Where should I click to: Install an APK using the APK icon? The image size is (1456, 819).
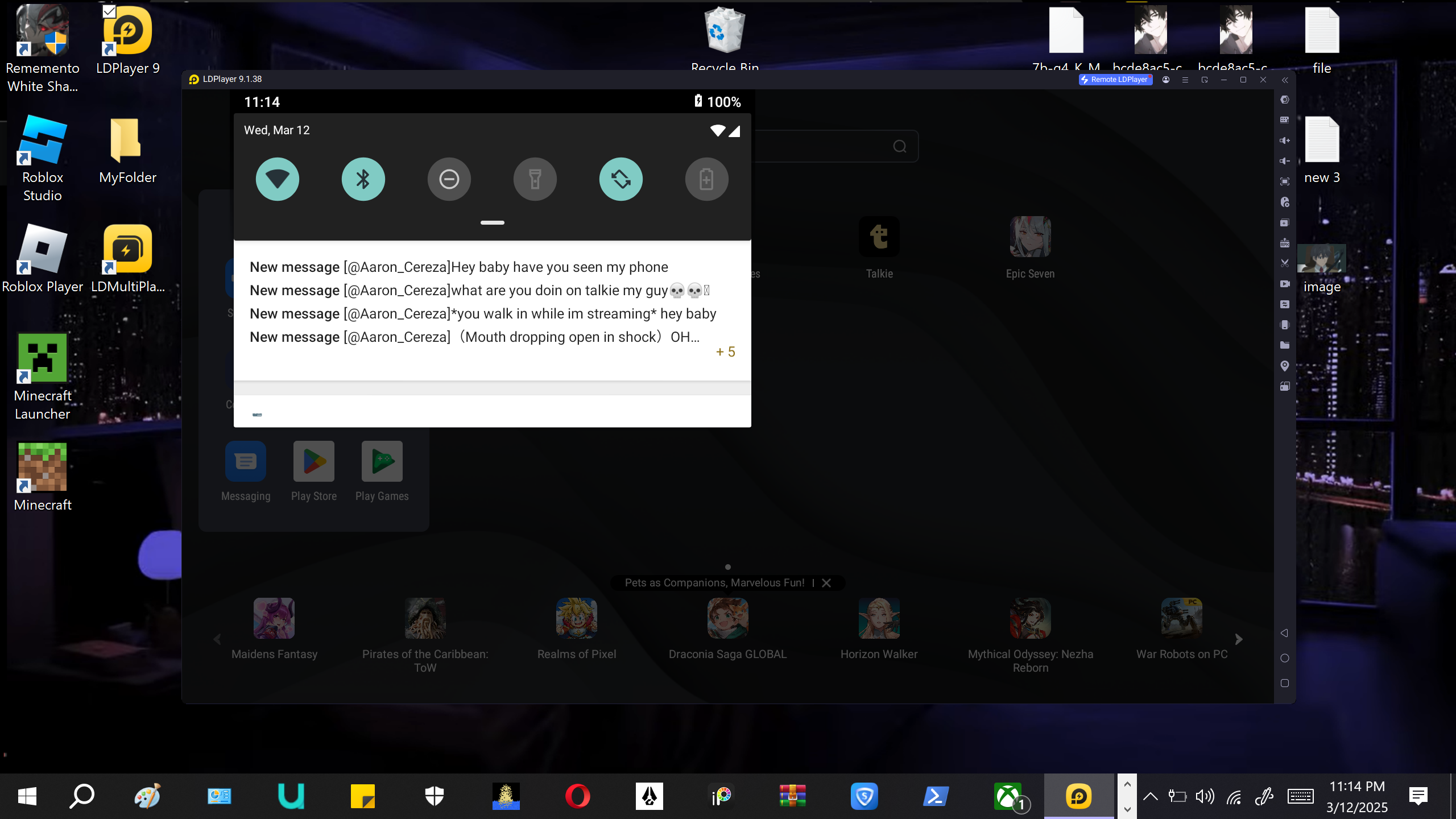[x=1284, y=243]
